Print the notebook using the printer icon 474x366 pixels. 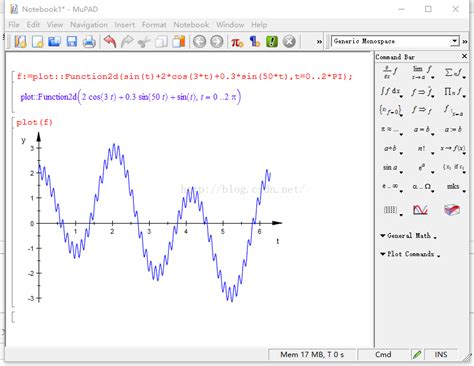(x=89, y=42)
